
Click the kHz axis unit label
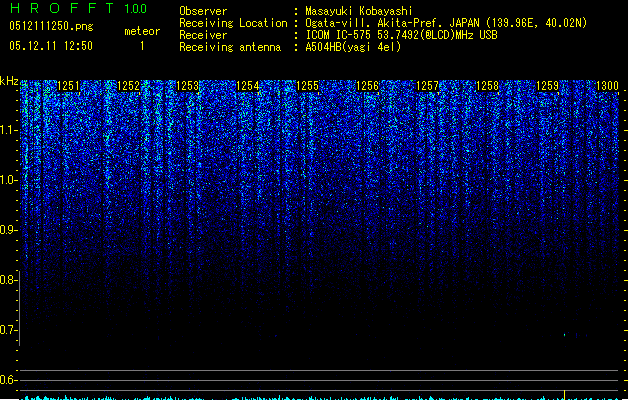[x=9, y=81]
